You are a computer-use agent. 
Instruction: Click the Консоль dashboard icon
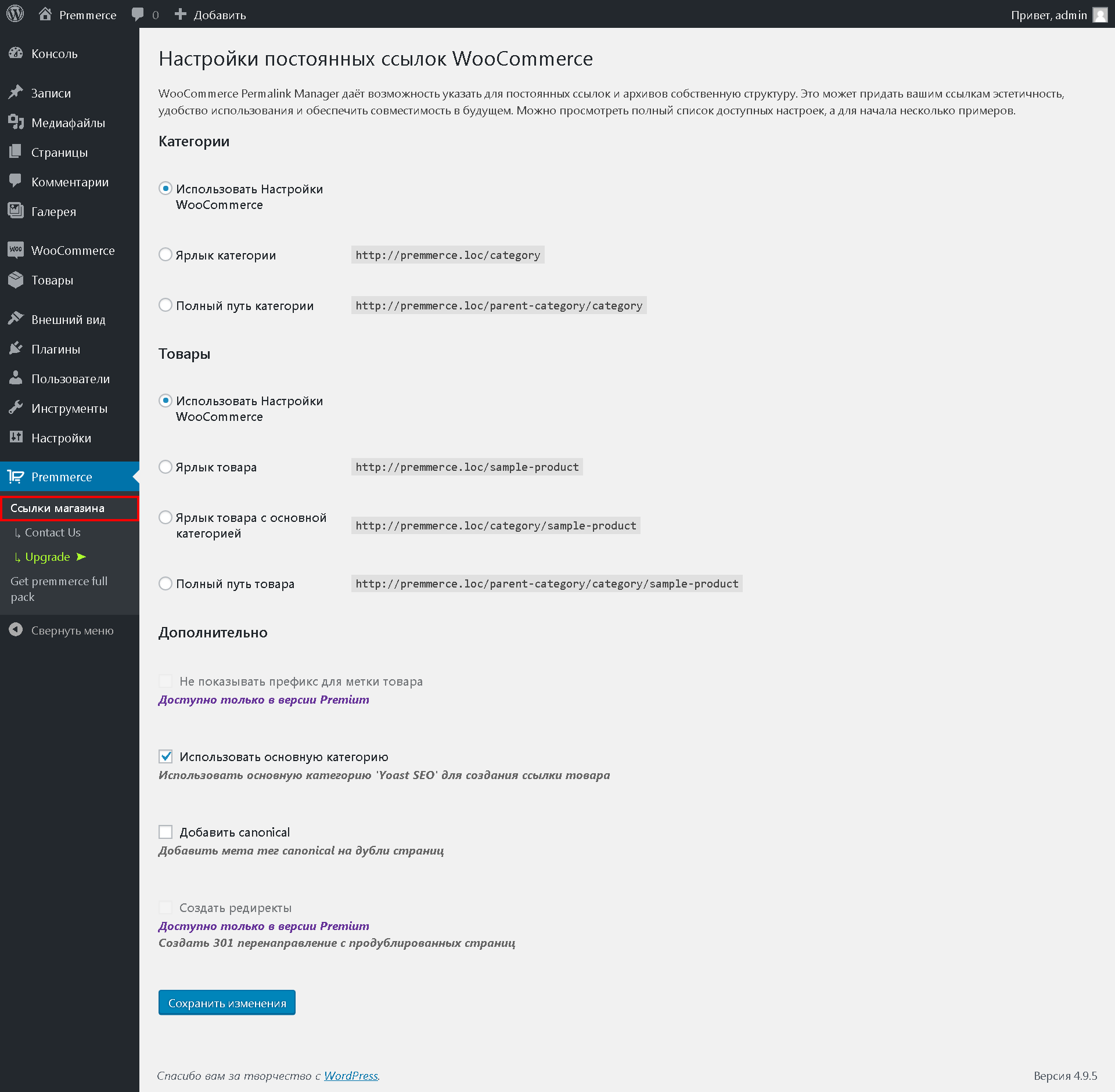pyautogui.click(x=16, y=53)
